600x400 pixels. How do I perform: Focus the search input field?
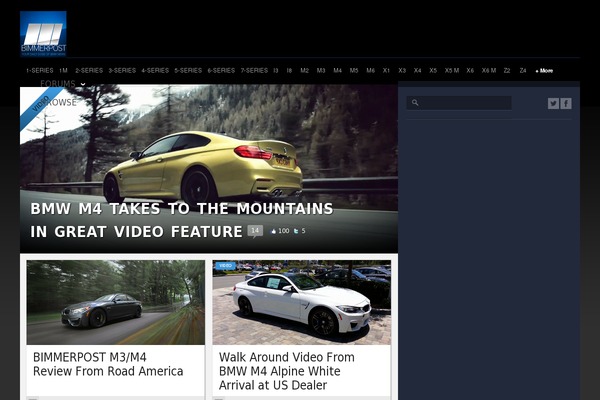459,103
